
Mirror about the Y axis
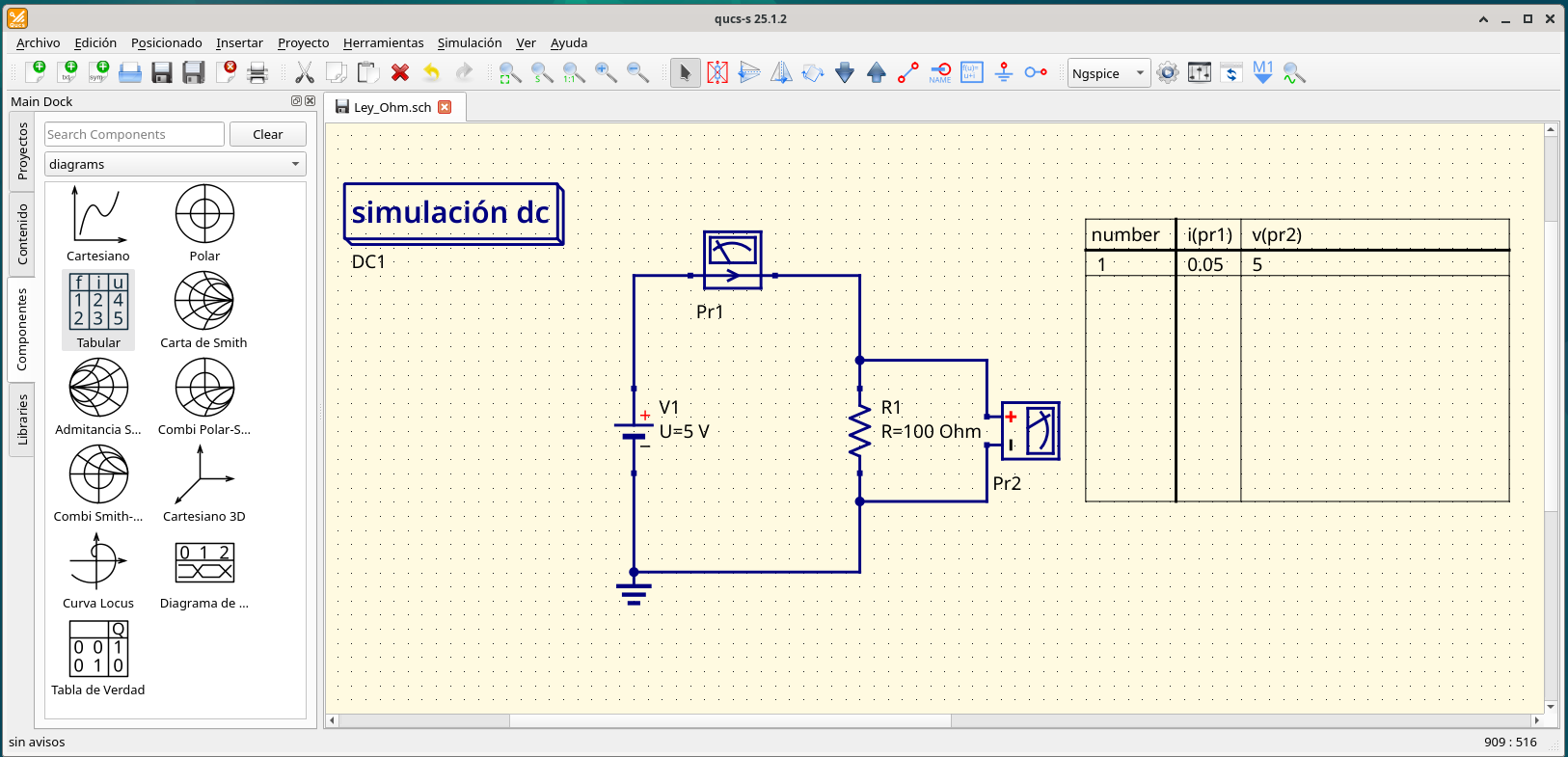[x=781, y=72]
